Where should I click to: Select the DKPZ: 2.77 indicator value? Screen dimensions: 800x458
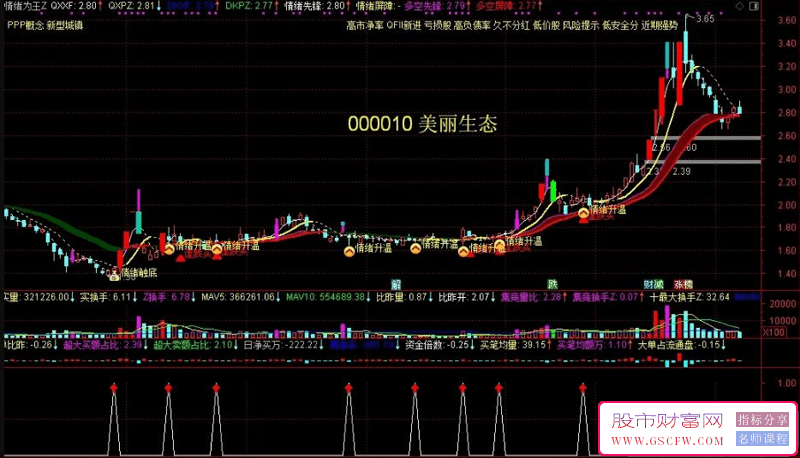(250, 6)
